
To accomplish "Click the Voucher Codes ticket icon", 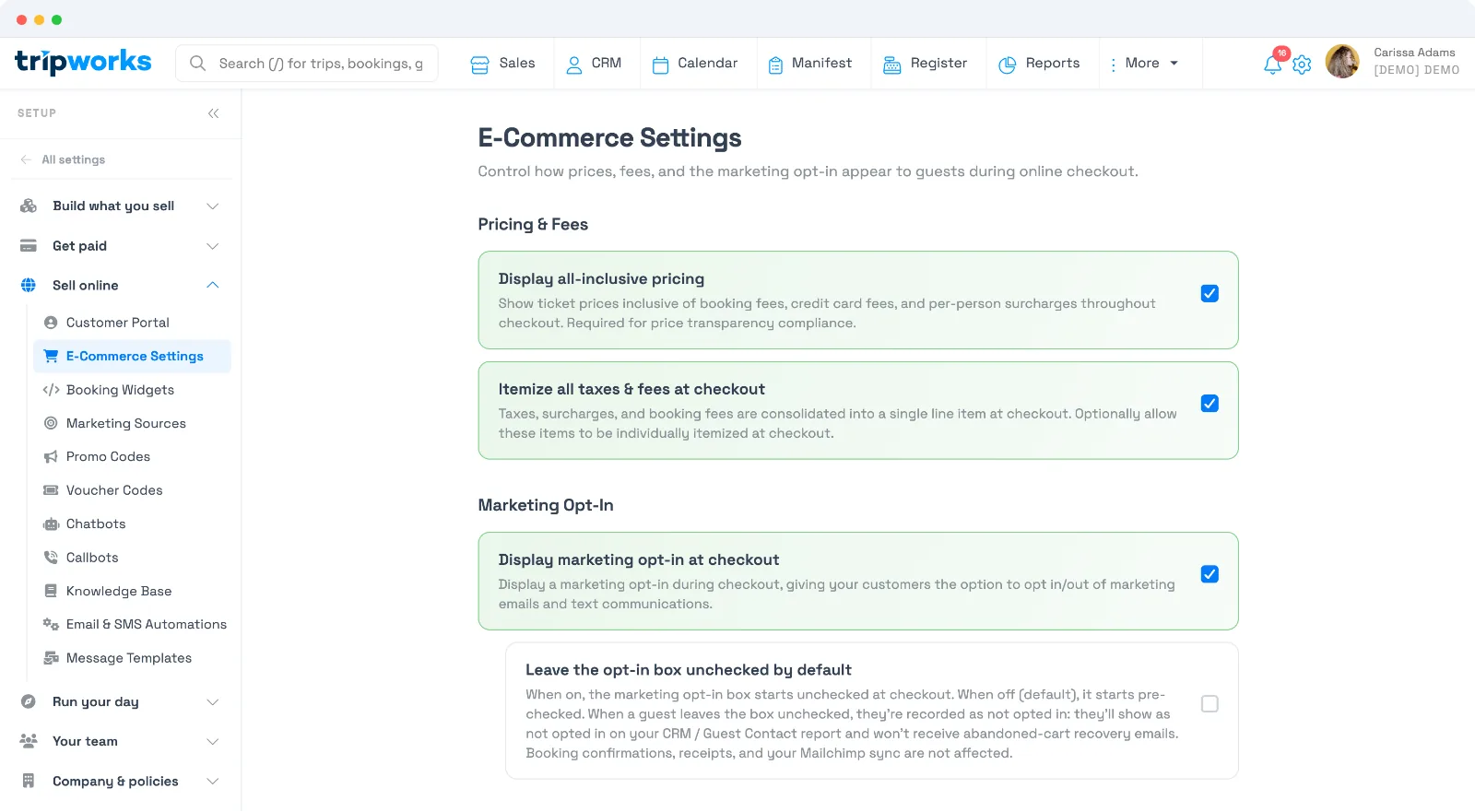I will click(51, 490).
